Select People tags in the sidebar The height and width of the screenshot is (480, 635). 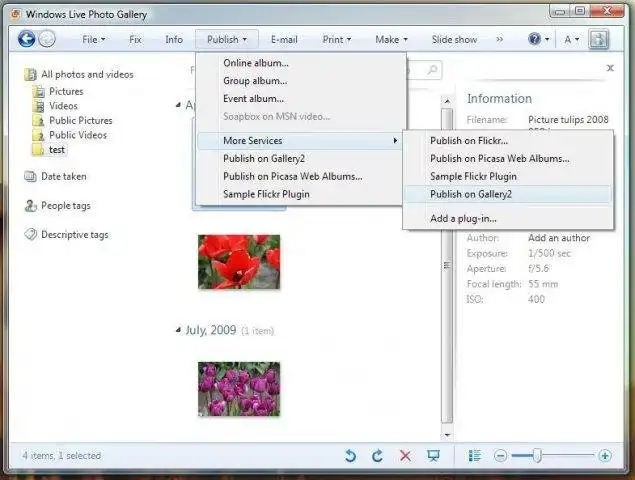(66, 206)
